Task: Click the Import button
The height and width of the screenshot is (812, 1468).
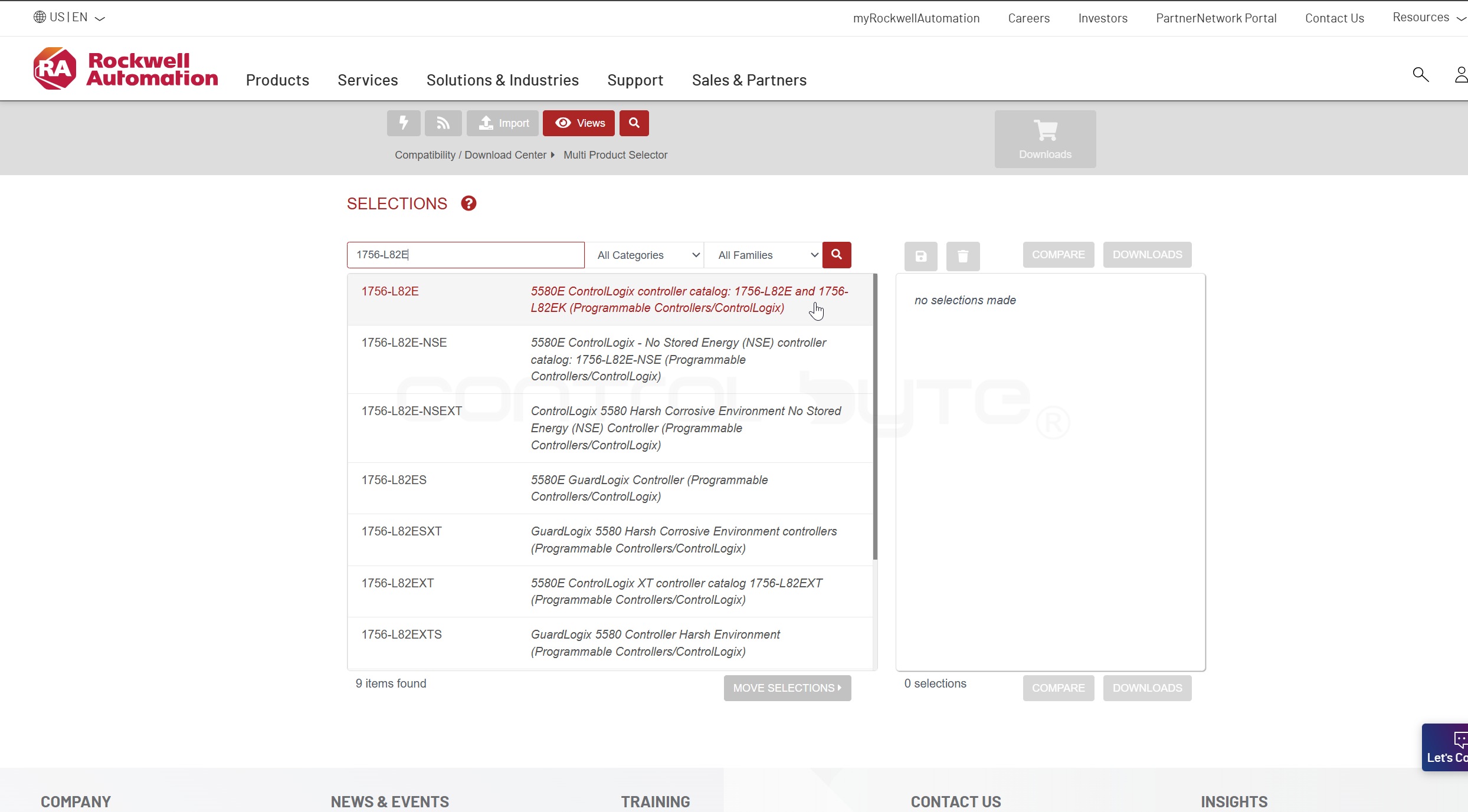Action: click(503, 123)
